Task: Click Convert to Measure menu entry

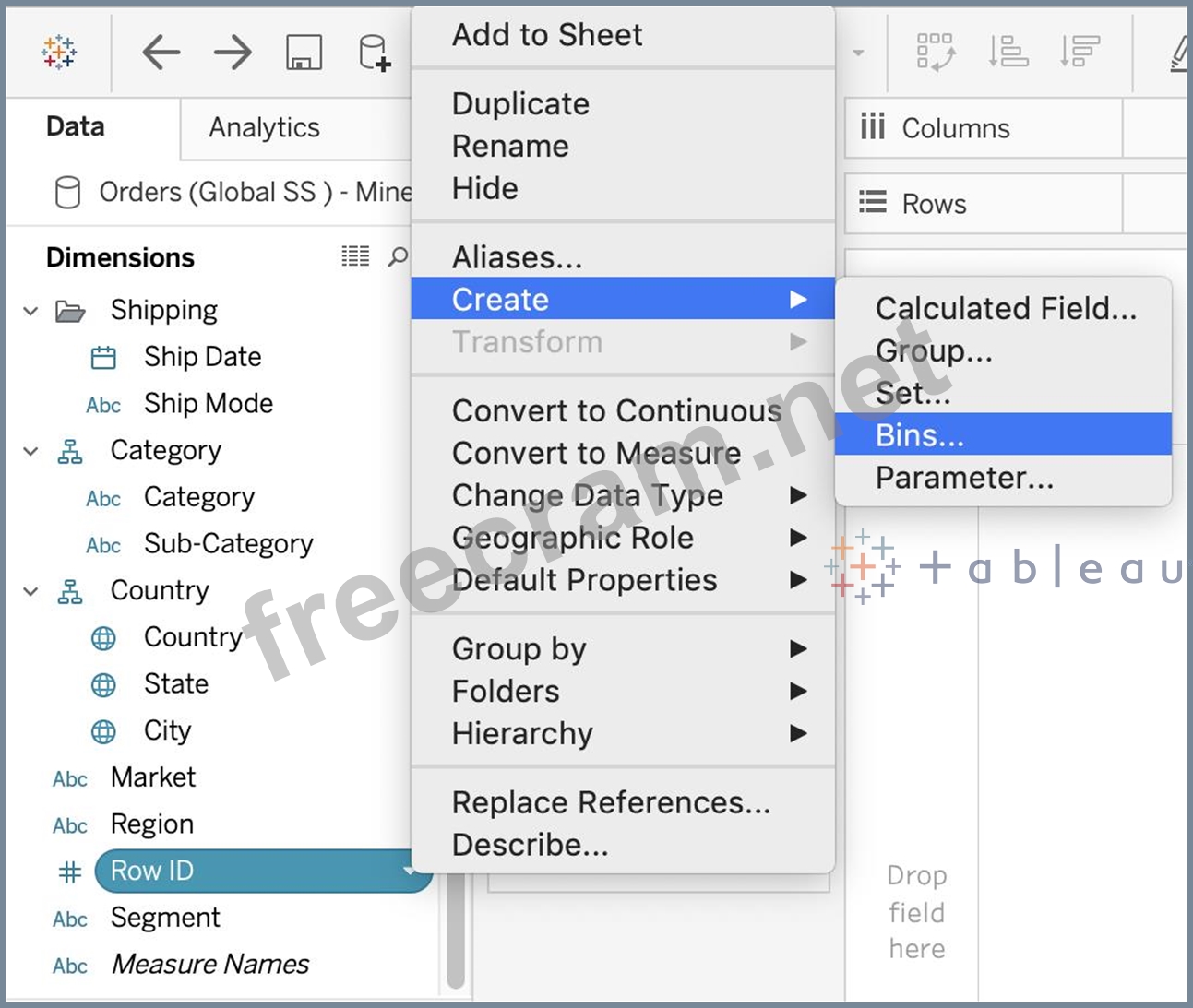Action: [596, 453]
